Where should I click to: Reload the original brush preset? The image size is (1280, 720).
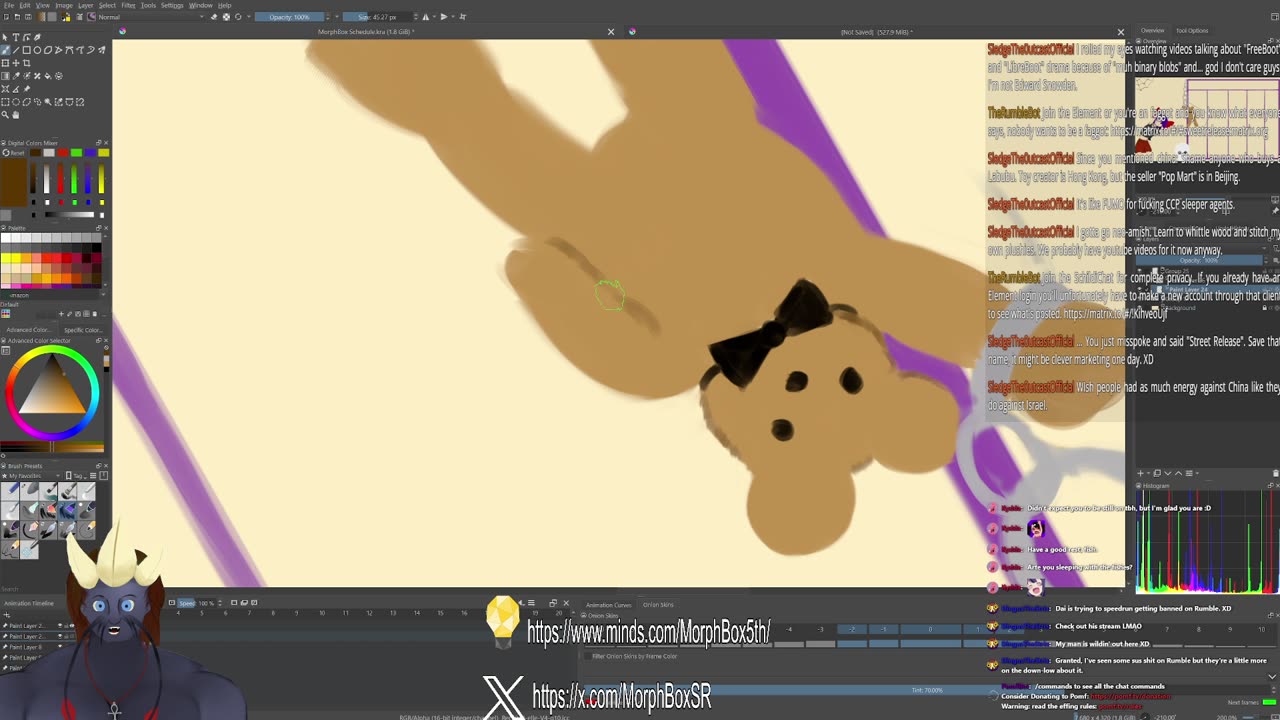click(238, 17)
